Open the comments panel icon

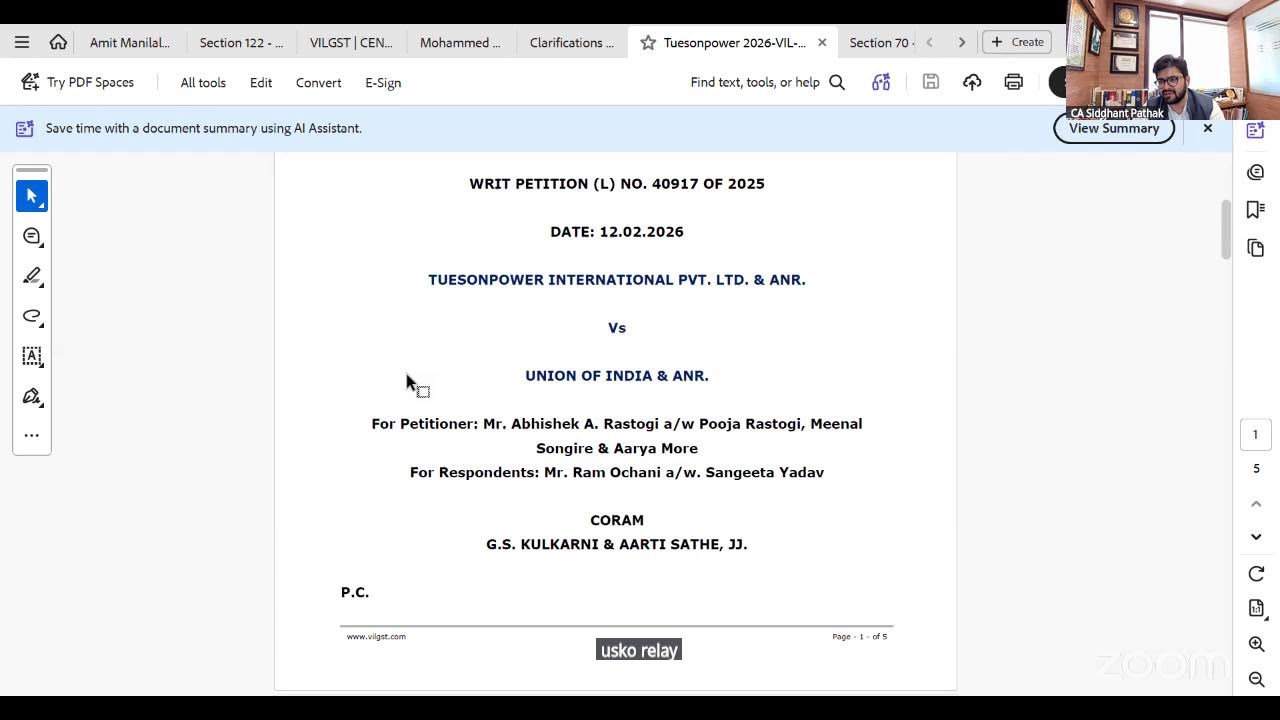(1256, 172)
